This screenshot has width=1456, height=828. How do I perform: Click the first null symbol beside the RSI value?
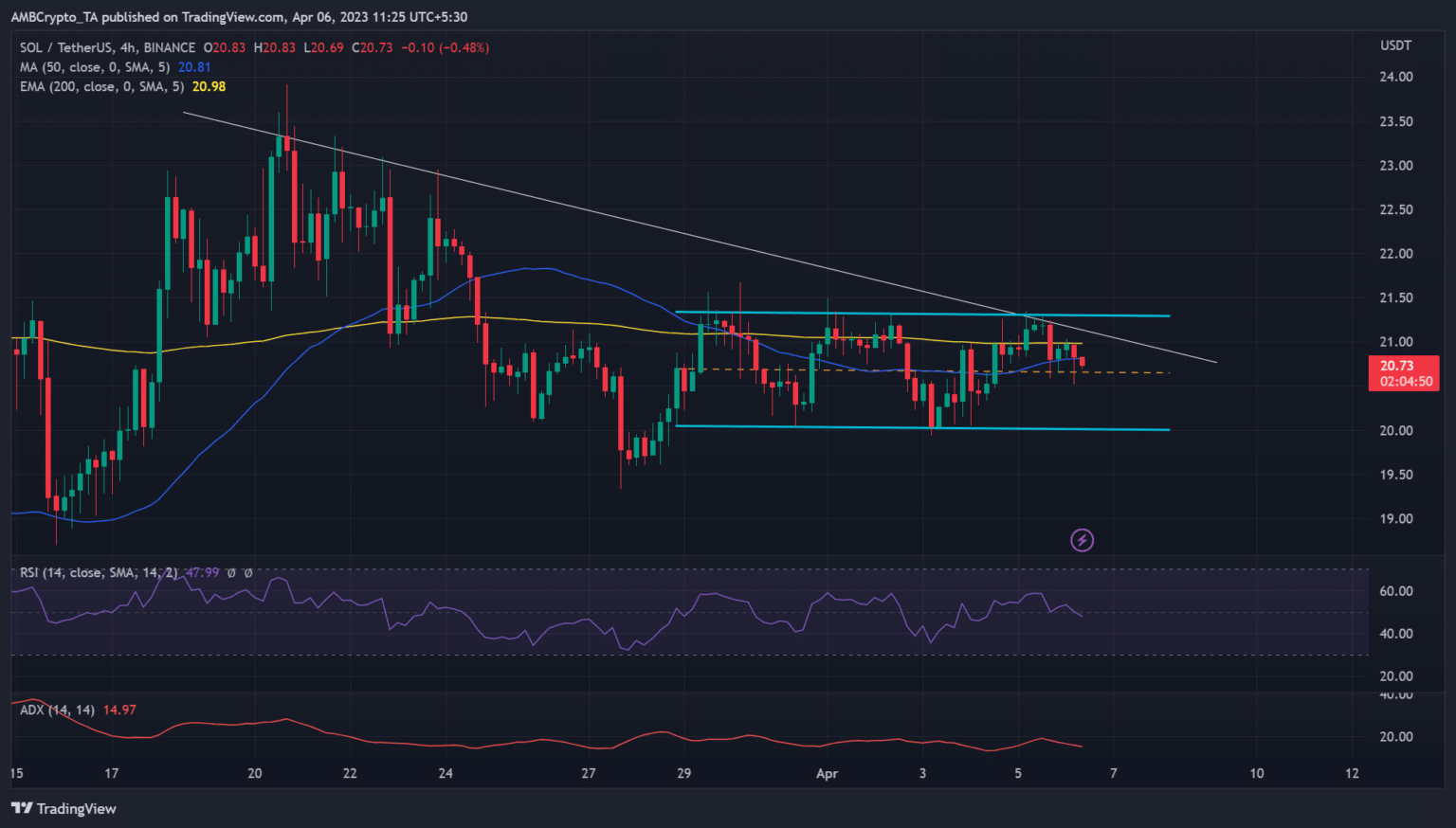pyautogui.click(x=231, y=573)
